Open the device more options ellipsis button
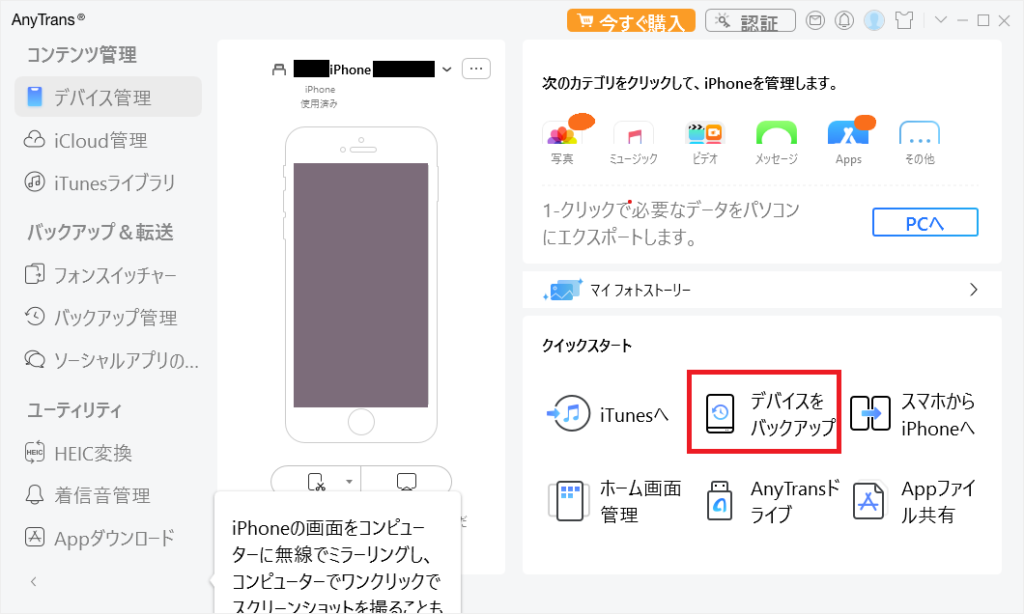This screenshot has height=614, width=1024. click(x=476, y=69)
